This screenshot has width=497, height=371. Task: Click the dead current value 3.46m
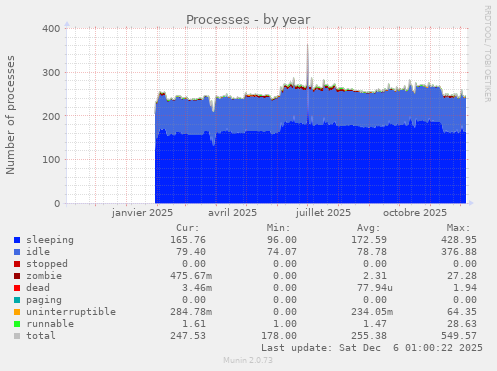tap(197, 288)
